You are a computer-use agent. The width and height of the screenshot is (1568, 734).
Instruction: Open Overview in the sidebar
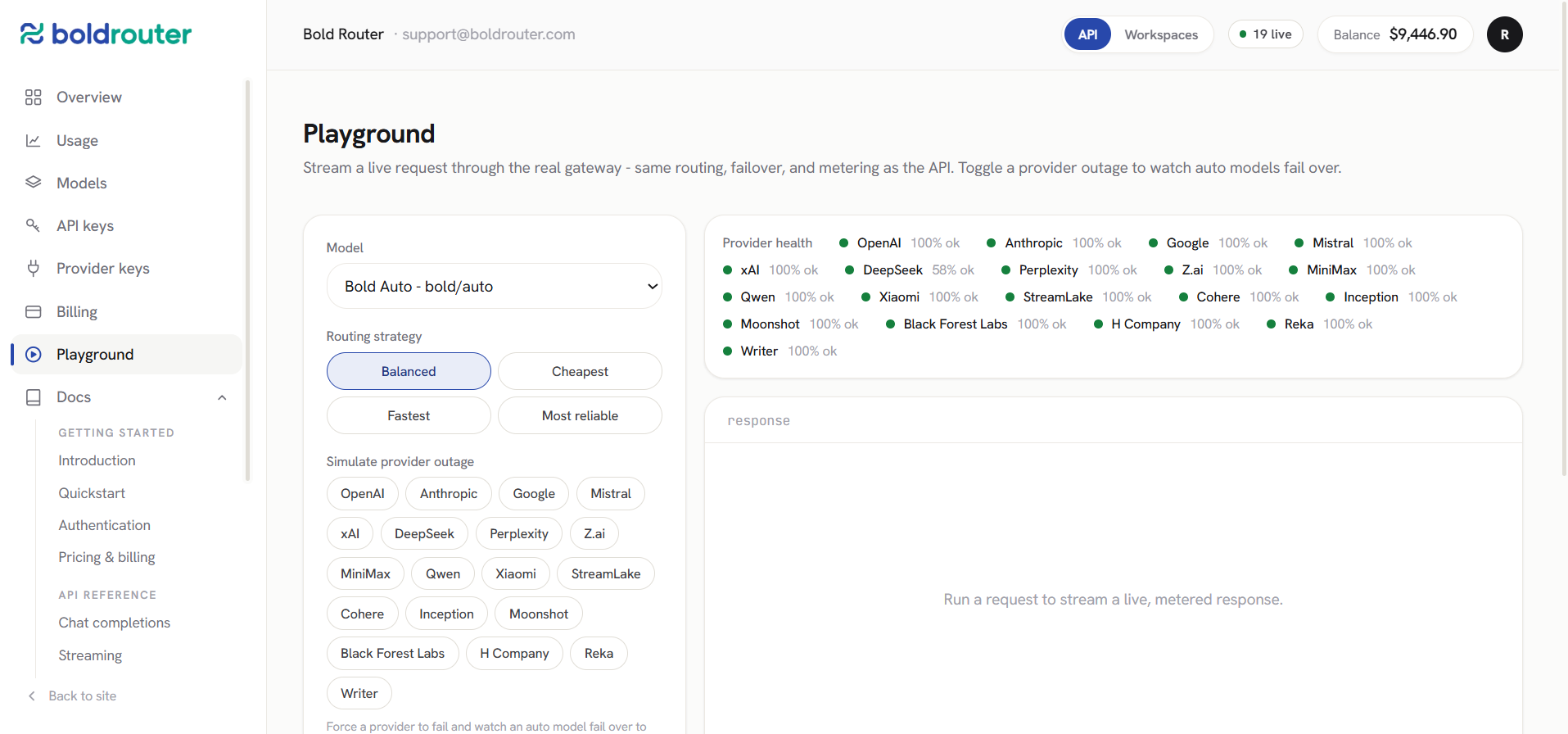click(x=127, y=97)
